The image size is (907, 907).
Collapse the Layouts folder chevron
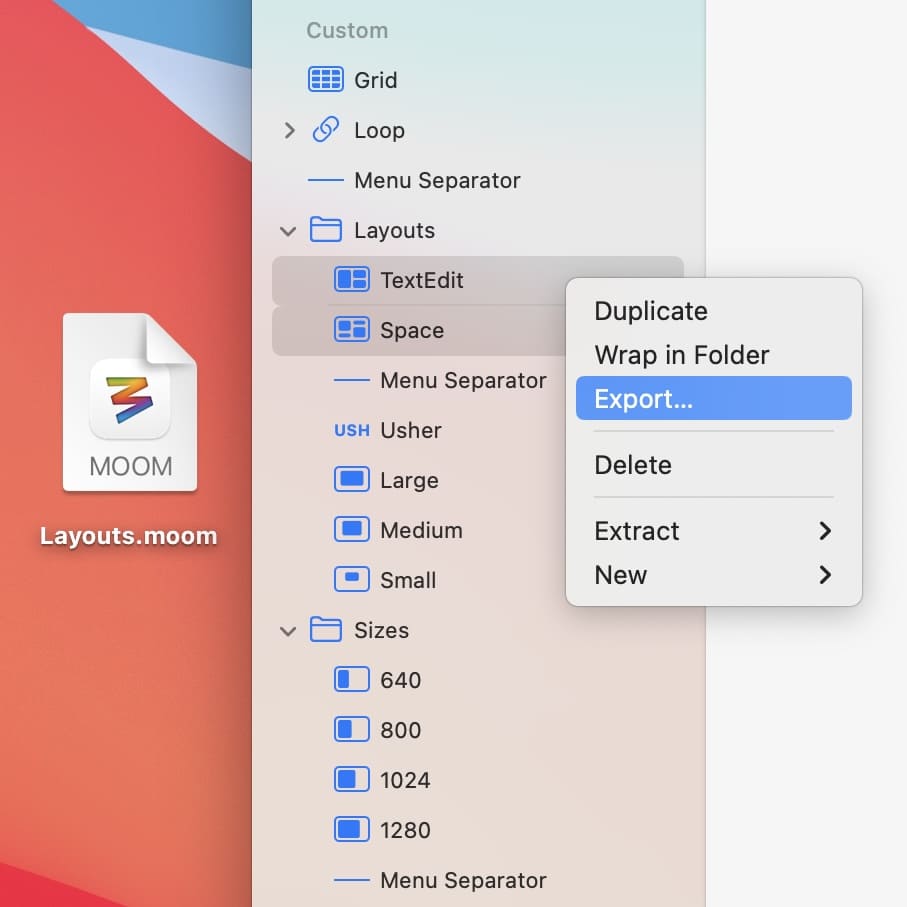288,231
